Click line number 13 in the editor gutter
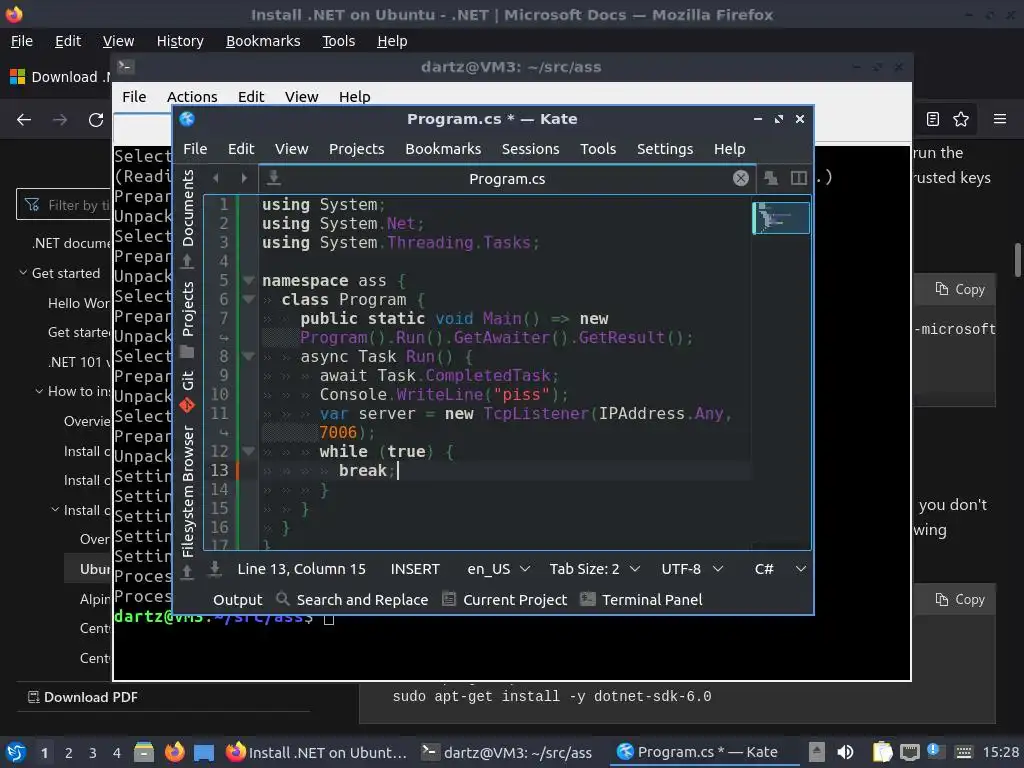The image size is (1024, 768). [219, 470]
